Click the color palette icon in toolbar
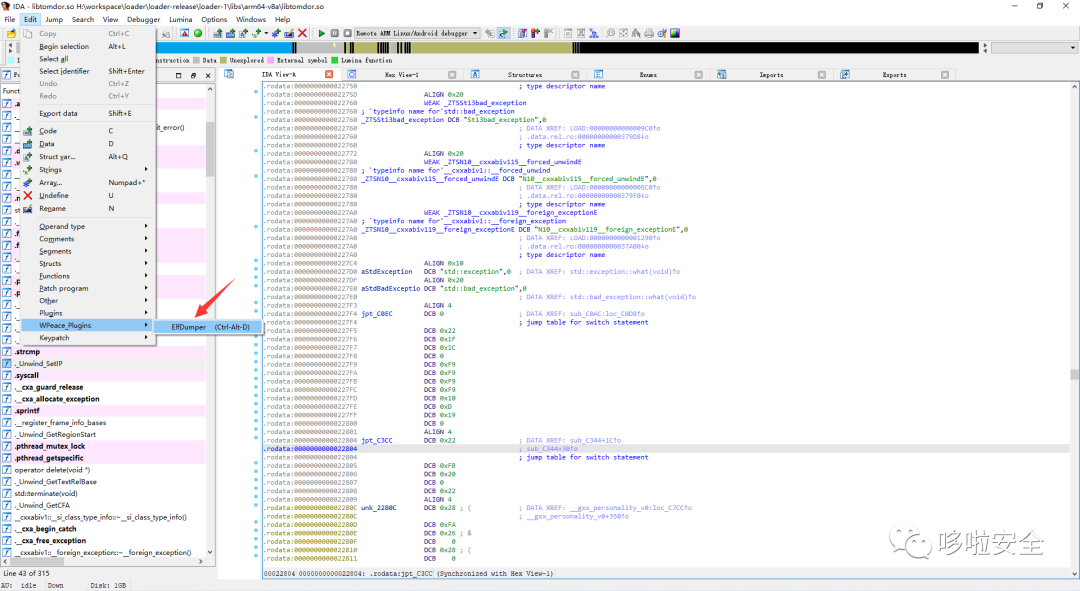 click(x=675, y=33)
